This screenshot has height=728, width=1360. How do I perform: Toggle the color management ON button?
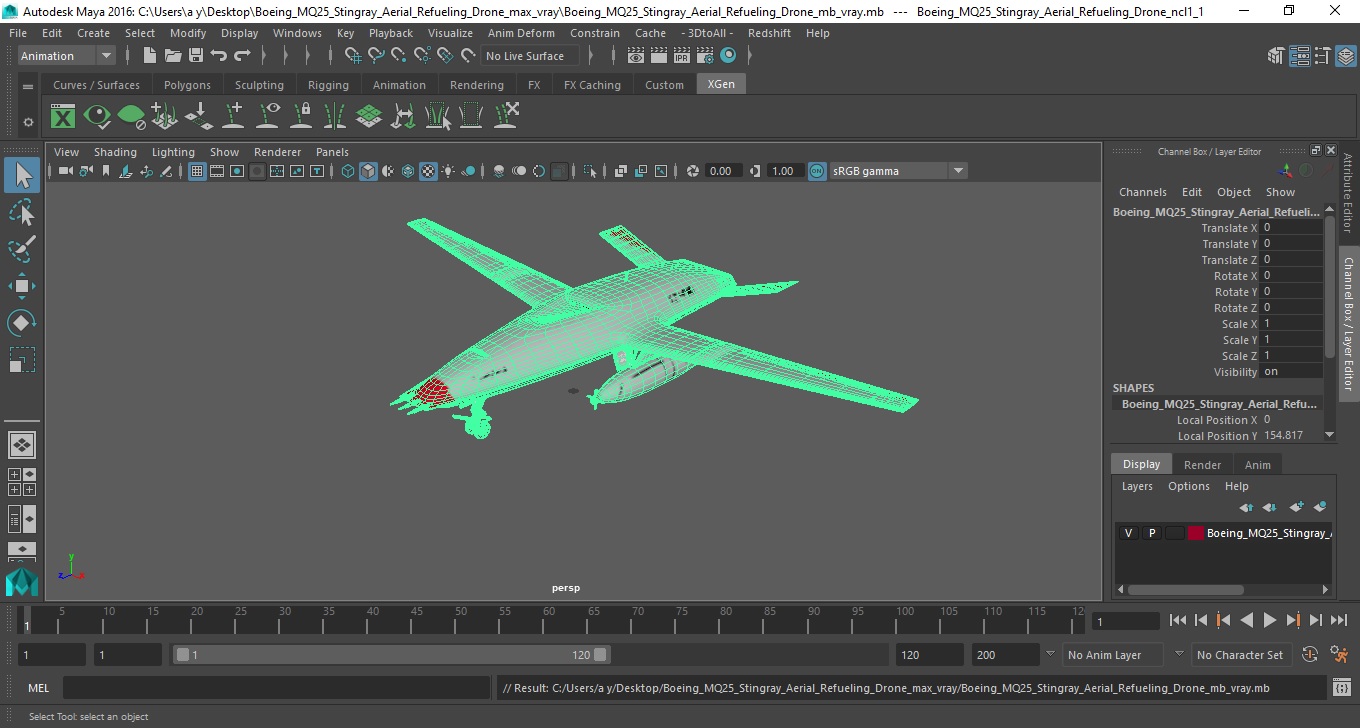pos(817,171)
